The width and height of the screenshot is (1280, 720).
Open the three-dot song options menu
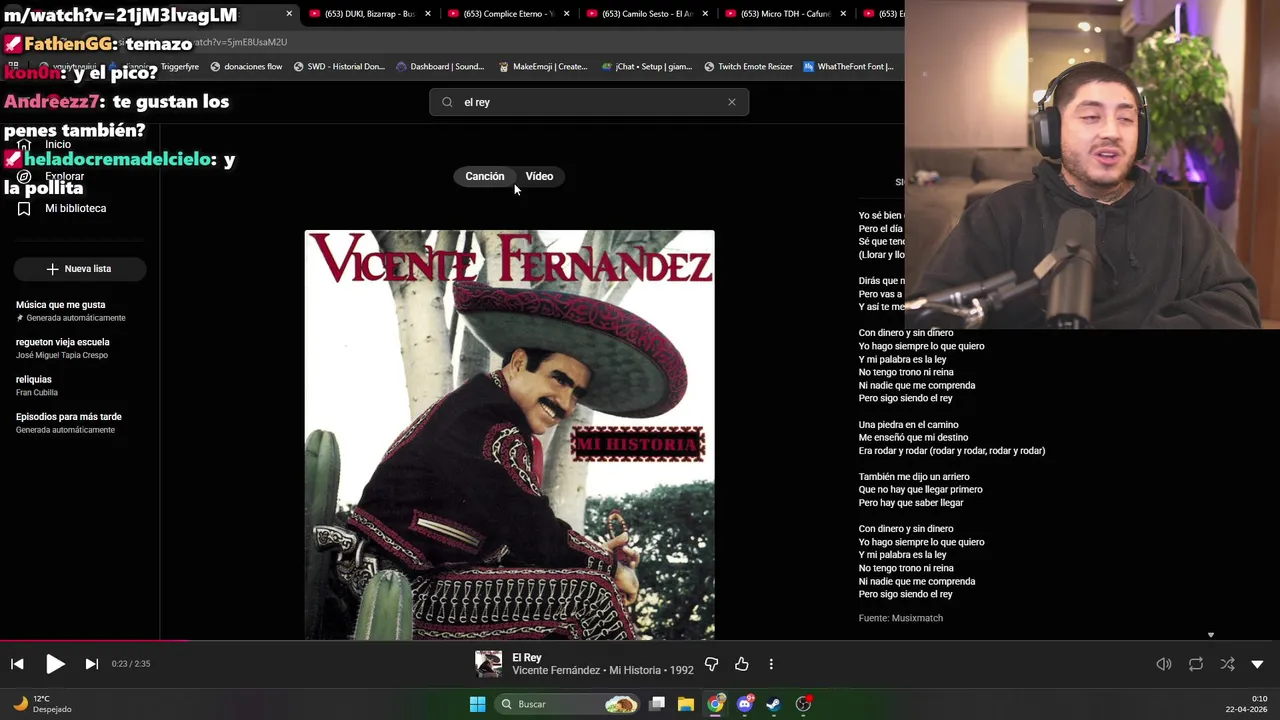771,664
